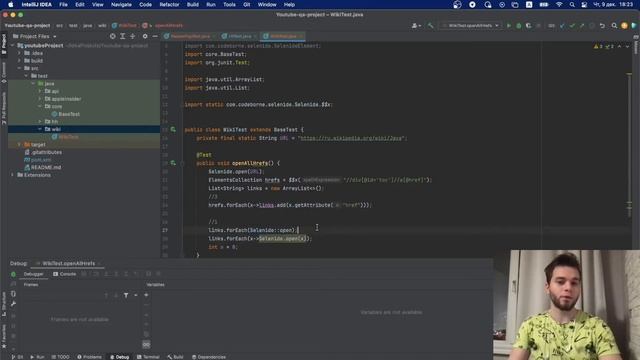Click run gutter icon beside openAllHrefs method
The image size is (640, 360).
173,163
